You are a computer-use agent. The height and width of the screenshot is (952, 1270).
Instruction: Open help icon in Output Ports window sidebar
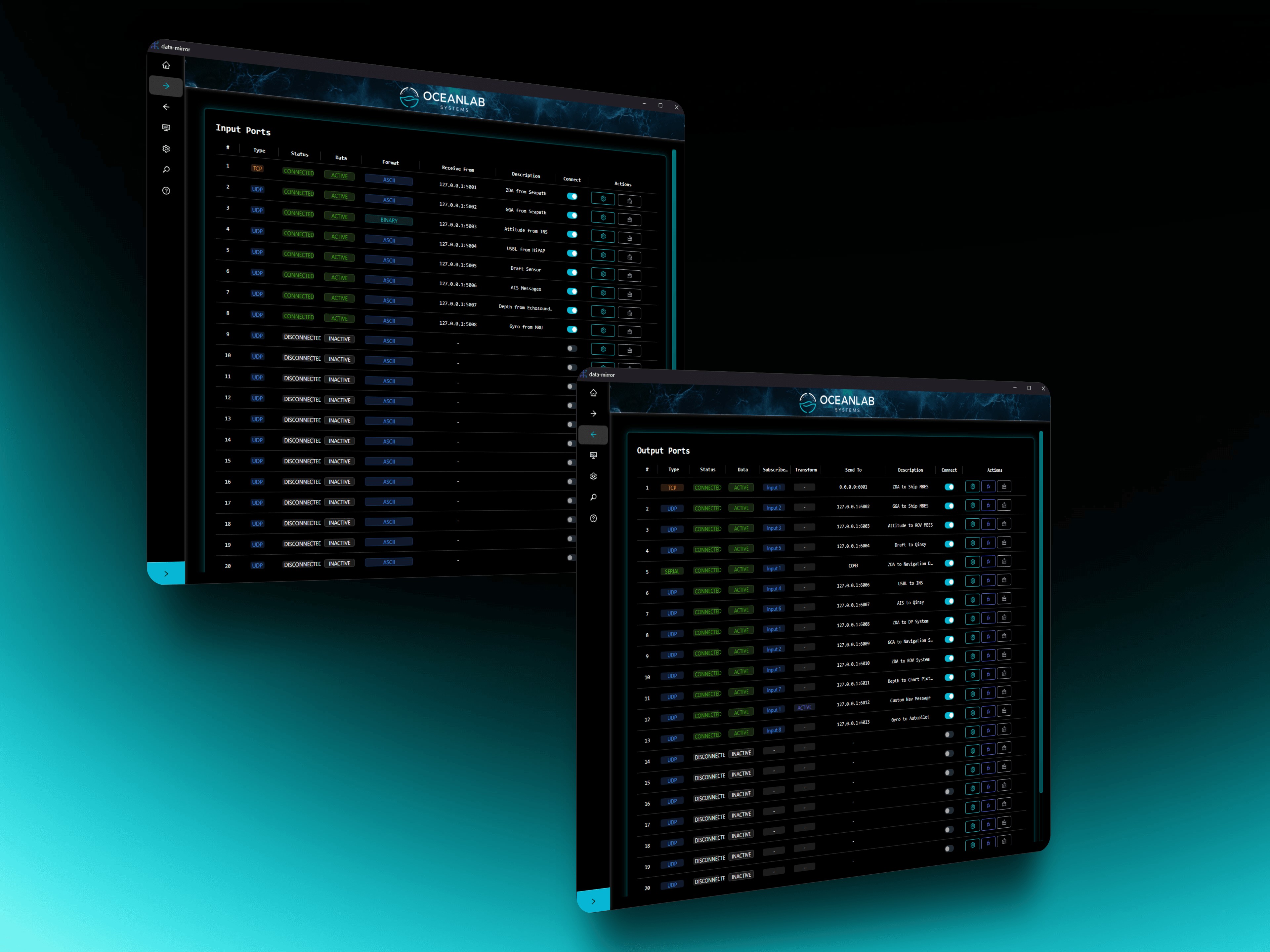(593, 518)
